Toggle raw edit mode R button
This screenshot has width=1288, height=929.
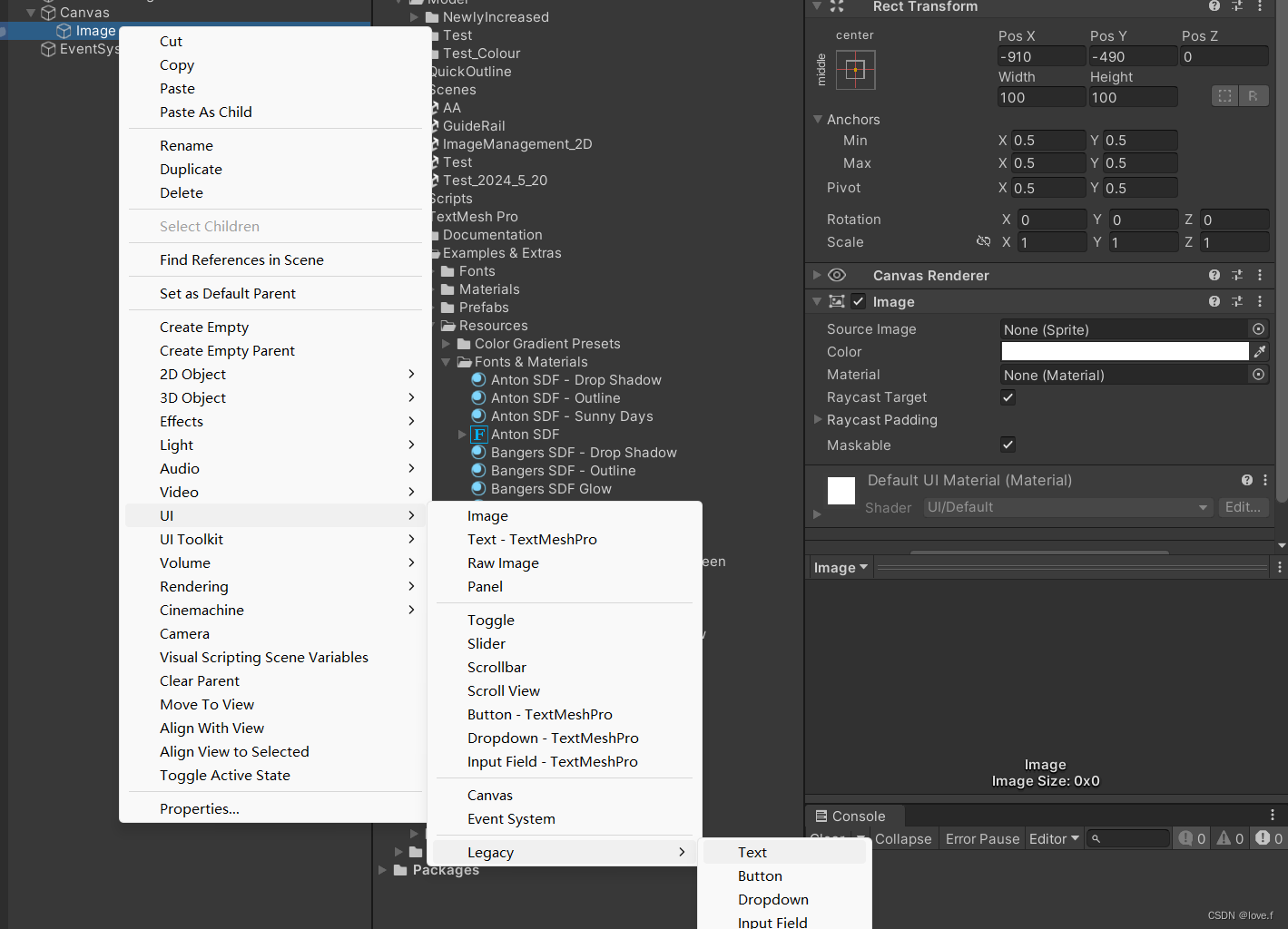point(1254,96)
